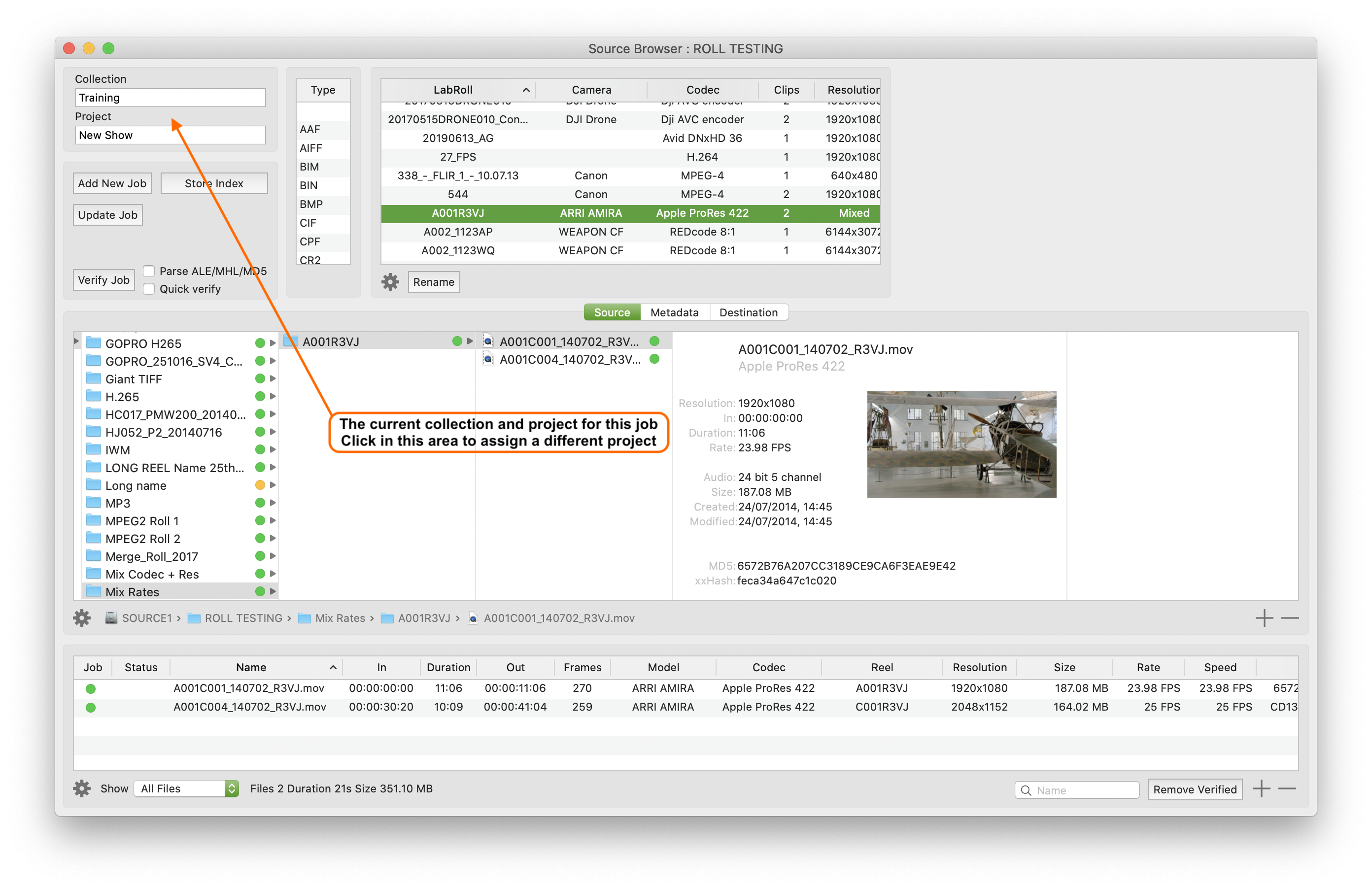Expand arrow next to Mix Codec + Res
The height and width of the screenshot is (889, 1372).
[x=273, y=574]
